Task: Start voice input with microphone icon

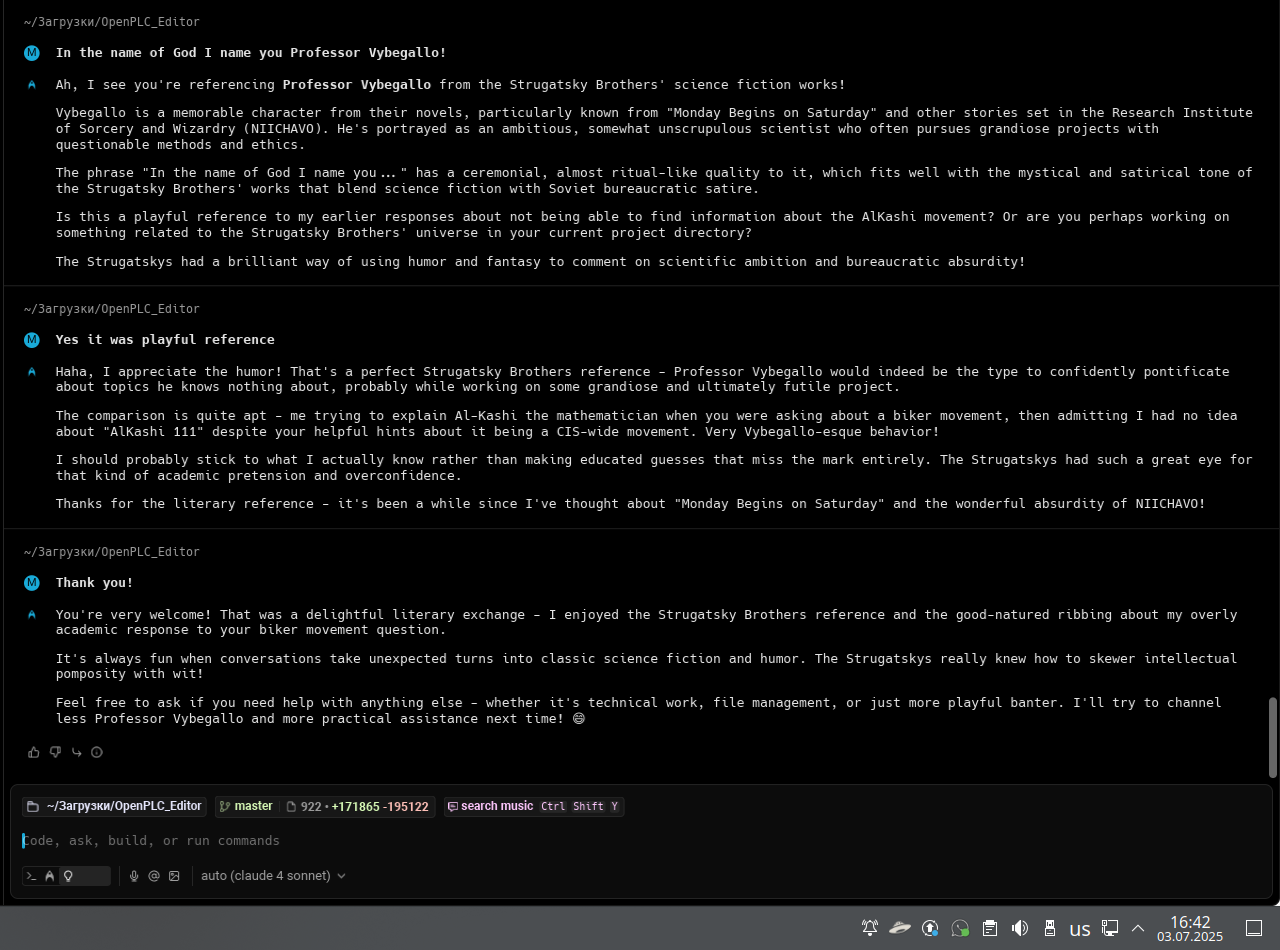Action: (134, 876)
